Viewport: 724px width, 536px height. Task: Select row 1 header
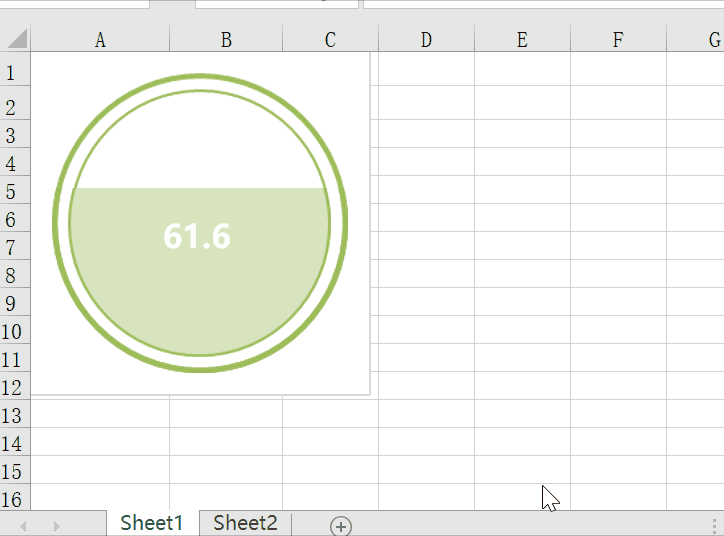coord(15,69)
